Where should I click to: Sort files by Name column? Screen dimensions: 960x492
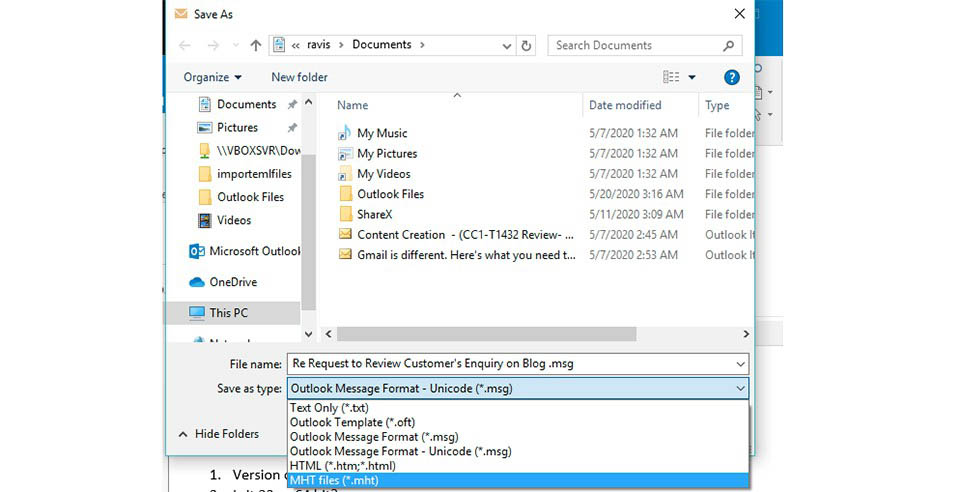click(353, 105)
